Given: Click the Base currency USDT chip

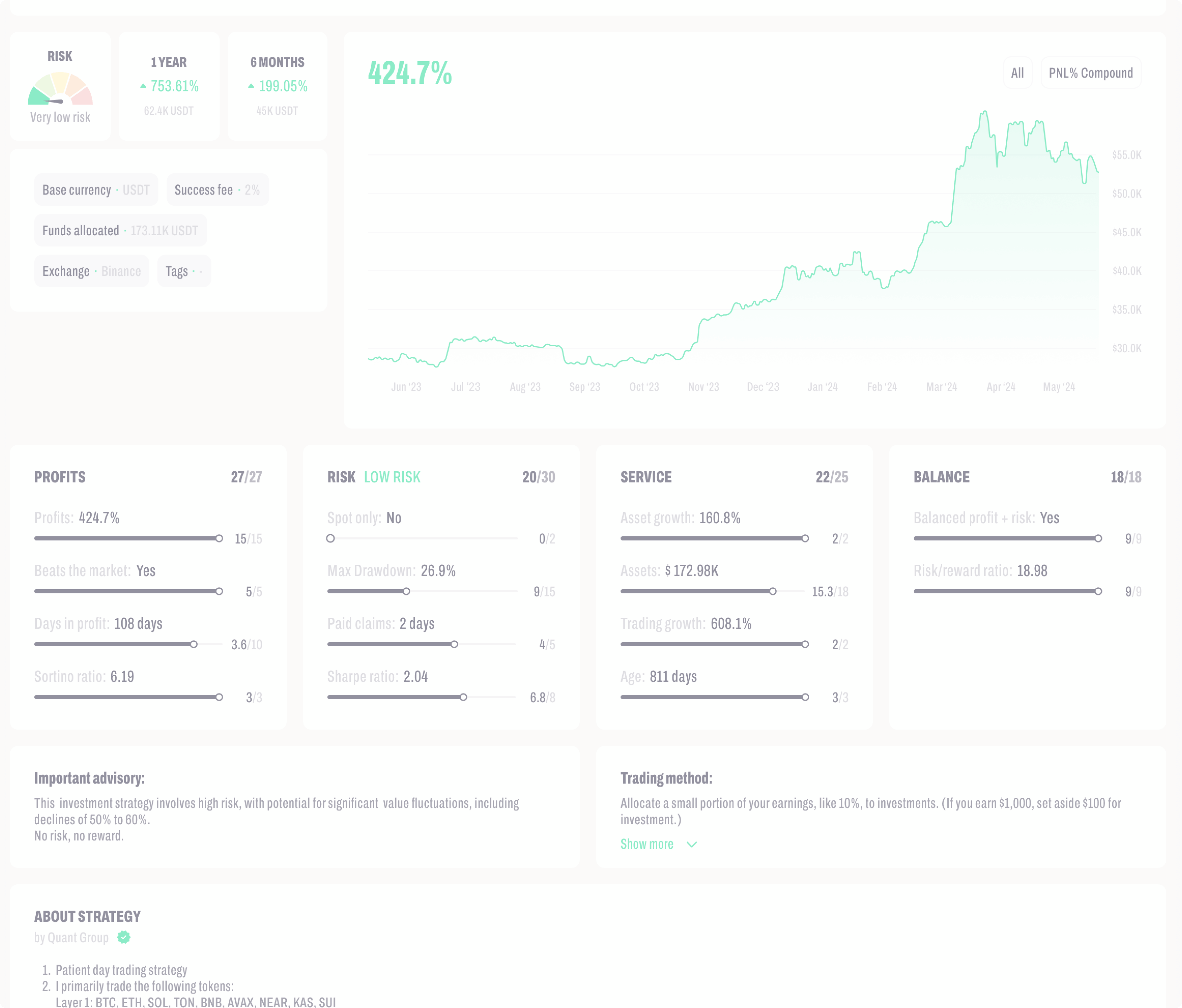Looking at the screenshot, I should tap(96, 190).
